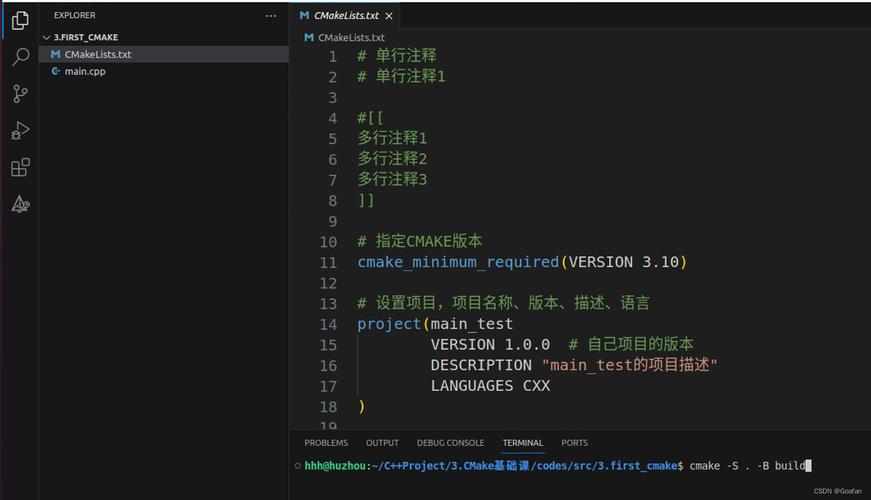Open the DEBUG CONSOLE panel tab
871x500 pixels.
tap(450, 443)
